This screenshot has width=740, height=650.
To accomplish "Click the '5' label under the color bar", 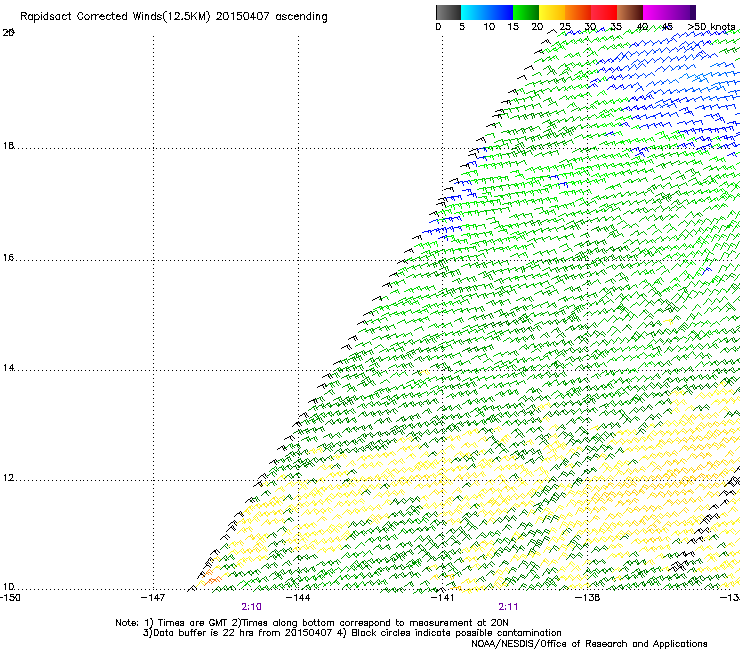I will (x=462, y=27).
